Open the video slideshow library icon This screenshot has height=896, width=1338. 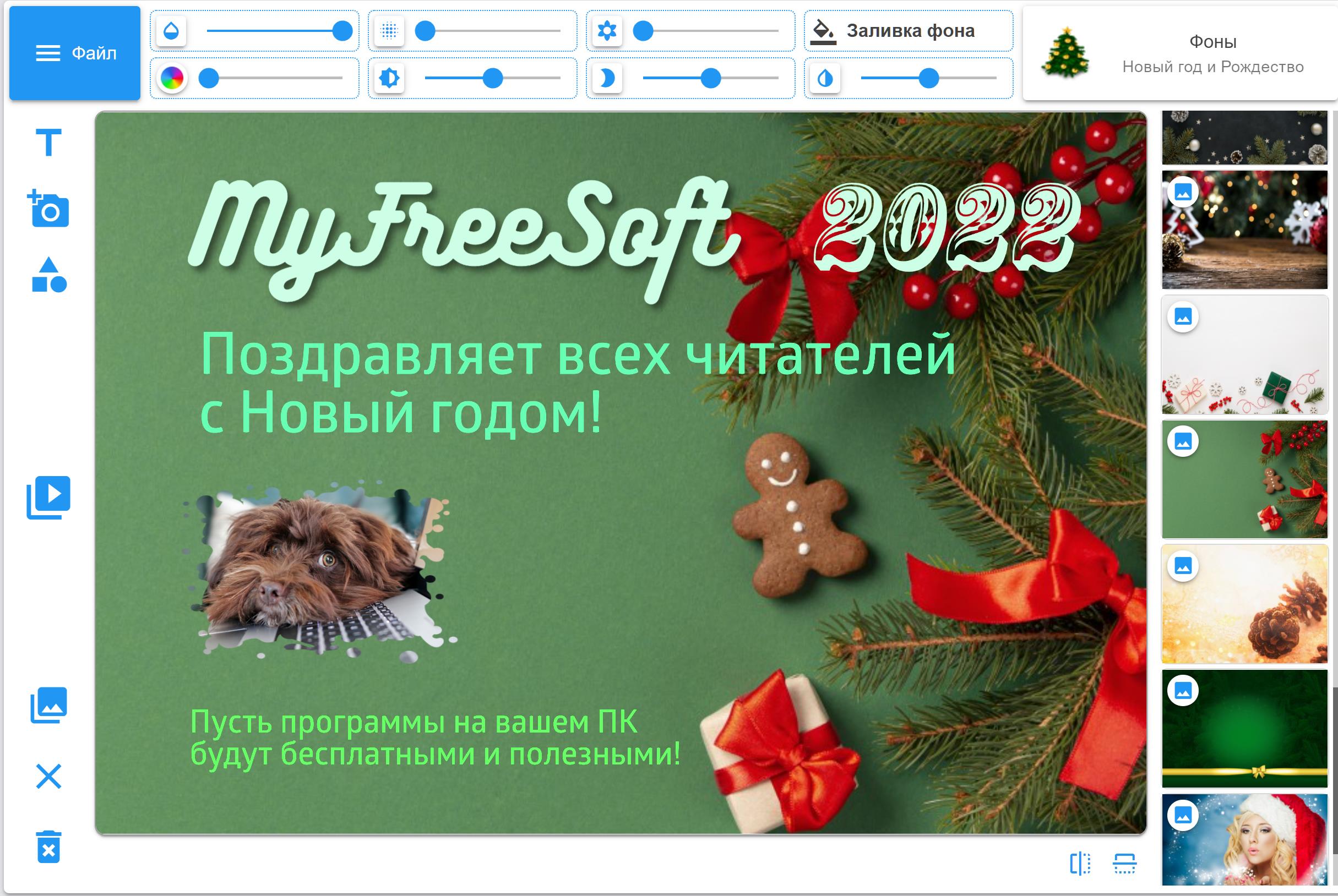coord(48,497)
